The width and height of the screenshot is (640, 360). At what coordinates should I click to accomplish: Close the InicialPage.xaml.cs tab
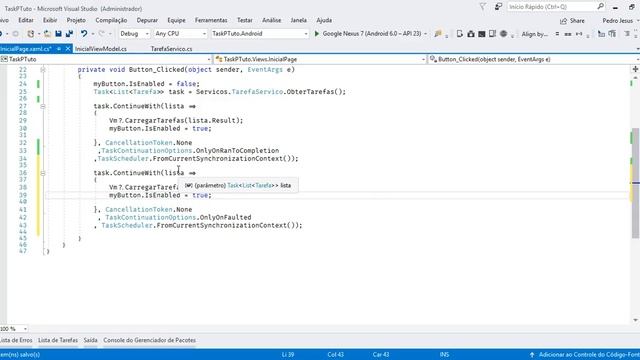tap(68, 49)
